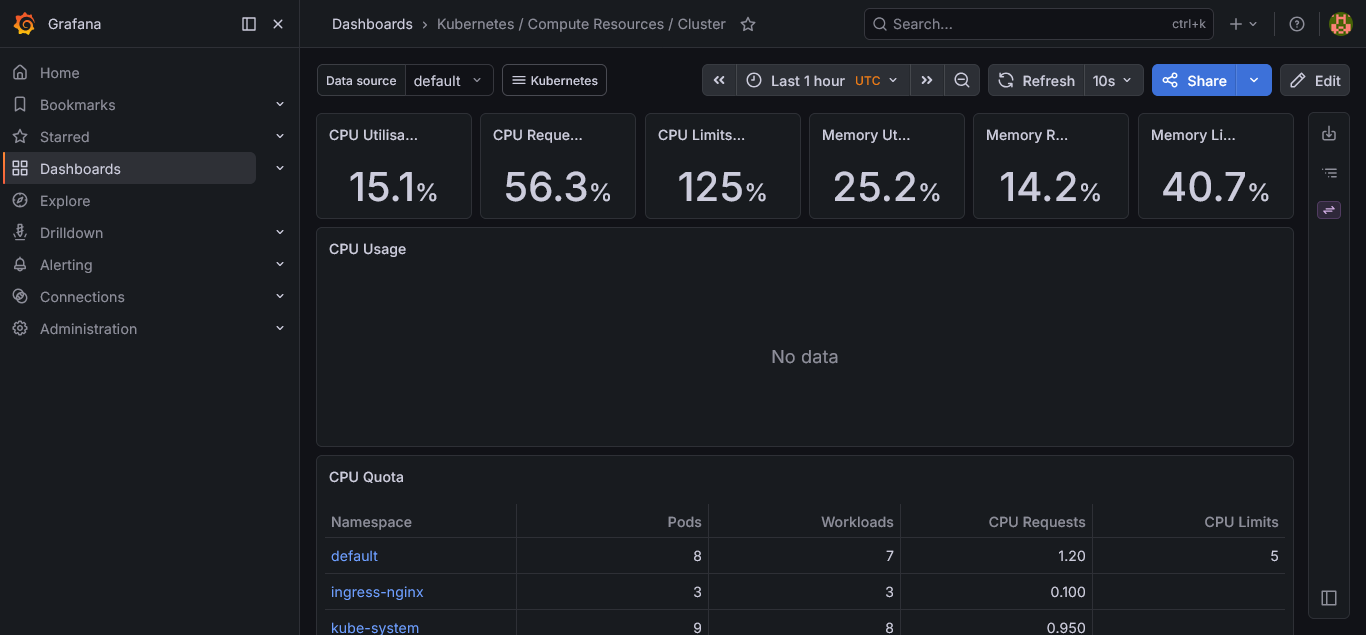This screenshot has width=1366, height=635.
Task: Open the kube-system namespace link
Action: pyautogui.click(x=375, y=628)
